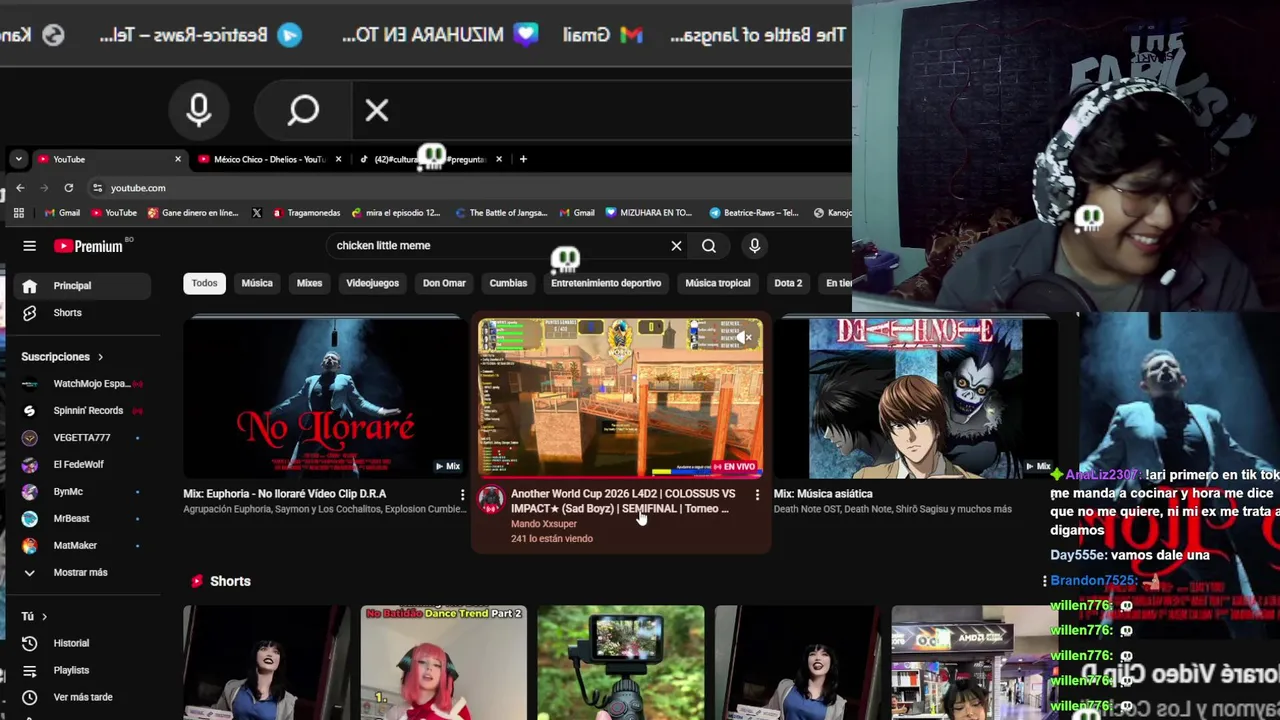Open the options menu for the No lloraré mix
This screenshot has height=720, width=1280.
(x=462, y=495)
